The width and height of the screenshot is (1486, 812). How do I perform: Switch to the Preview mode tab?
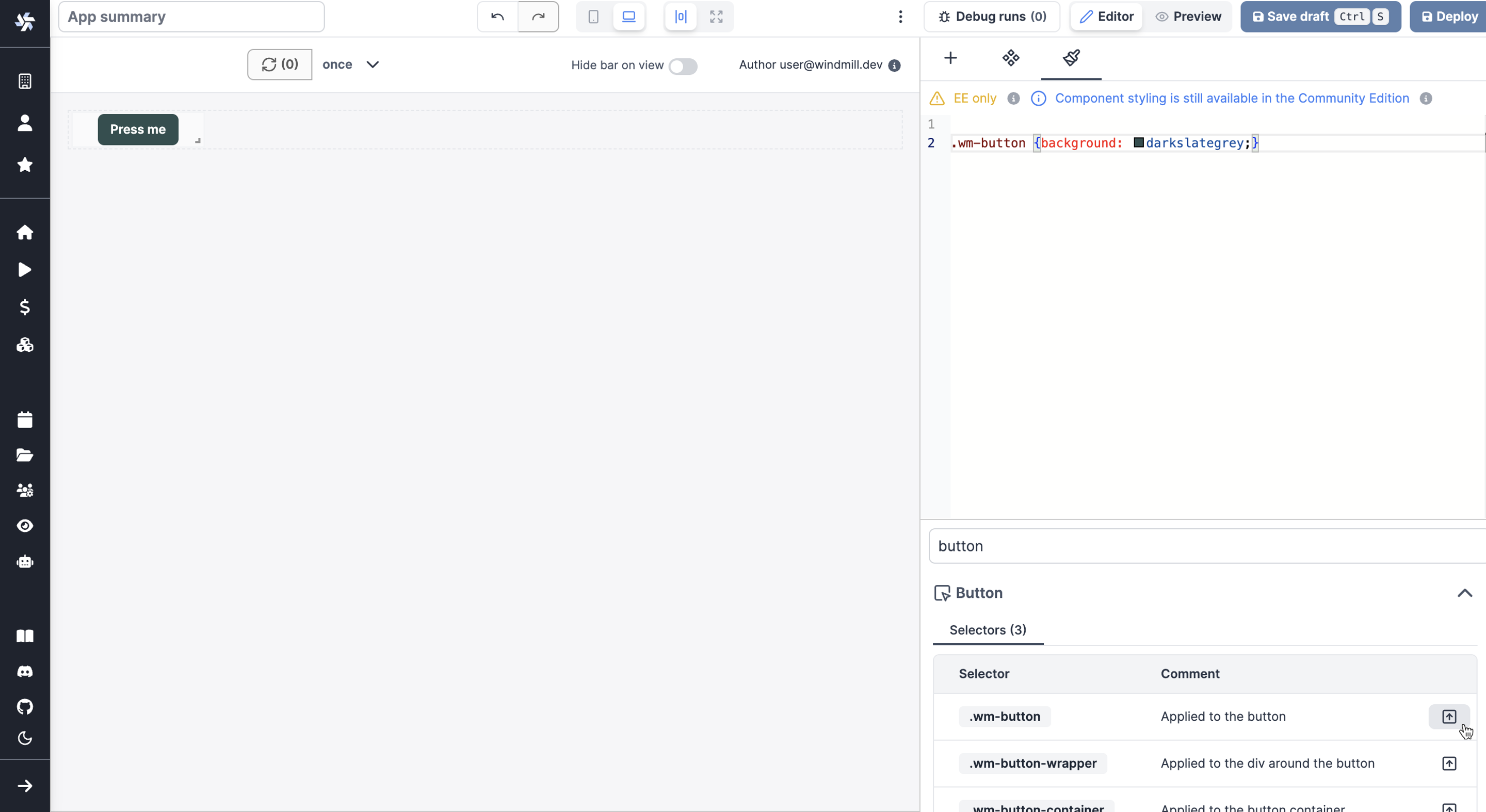[1188, 17]
